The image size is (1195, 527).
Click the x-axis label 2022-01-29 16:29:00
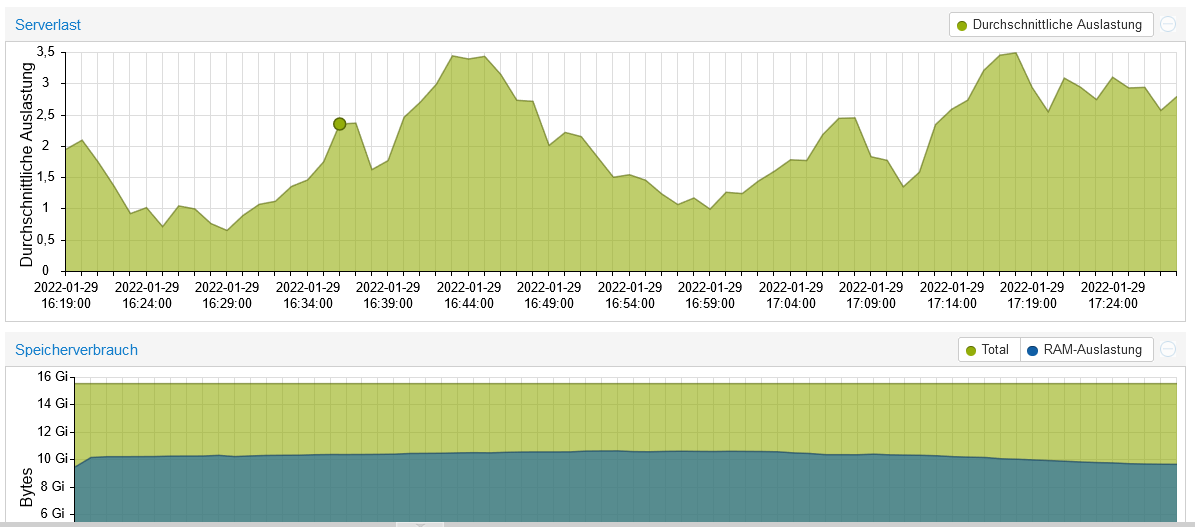point(227,295)
